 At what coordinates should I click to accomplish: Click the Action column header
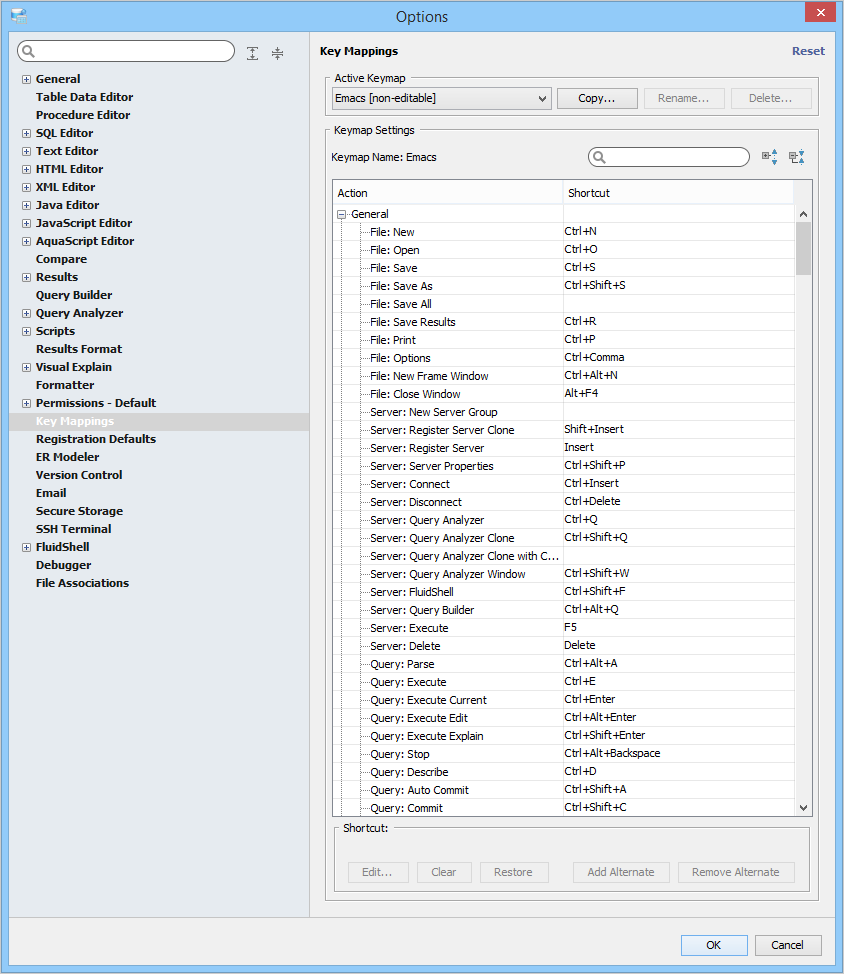[x=448, y=193]
